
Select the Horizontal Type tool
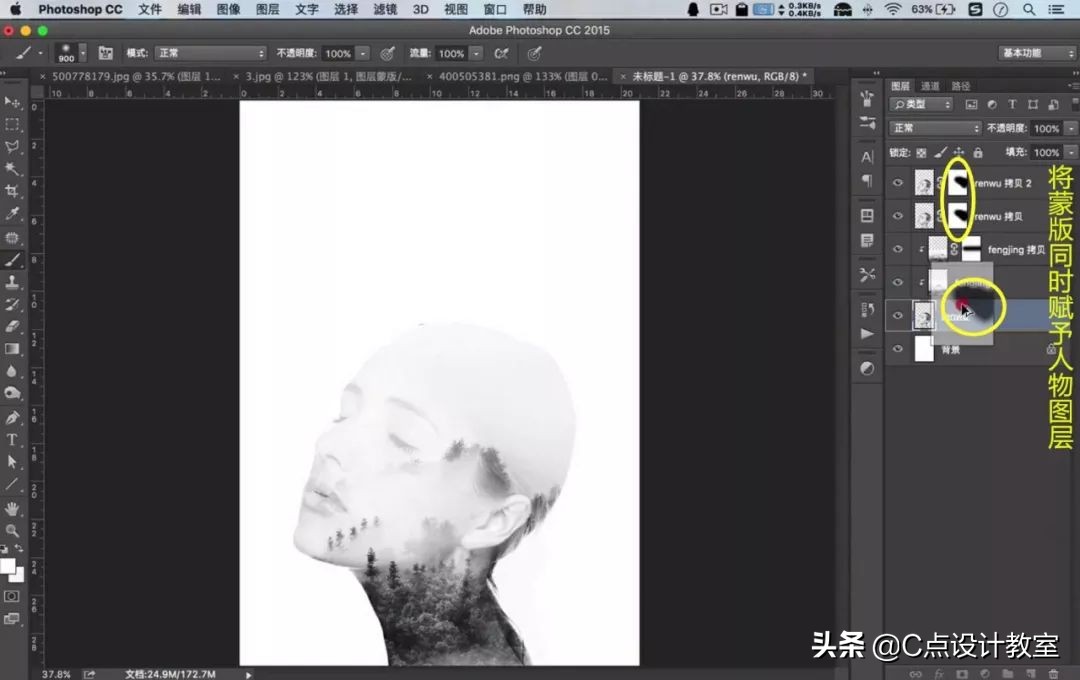tap(12, 440)
